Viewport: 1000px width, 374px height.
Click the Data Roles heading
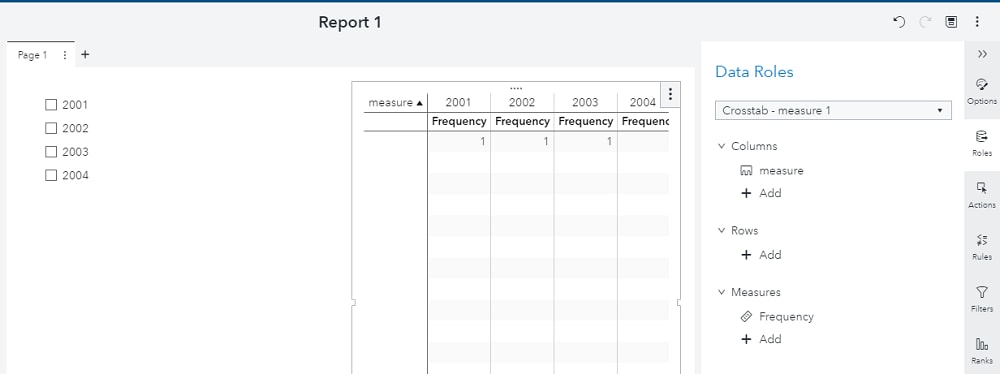pyautogui.click(x=754, y=71)
